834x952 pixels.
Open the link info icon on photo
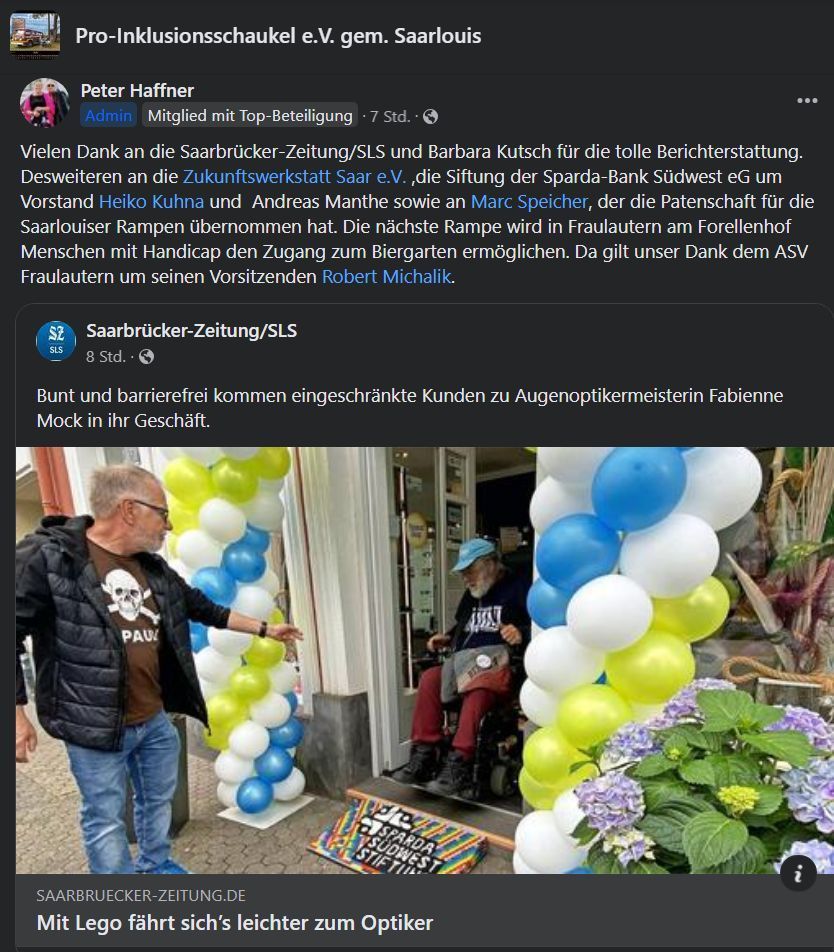coord(798,873)
